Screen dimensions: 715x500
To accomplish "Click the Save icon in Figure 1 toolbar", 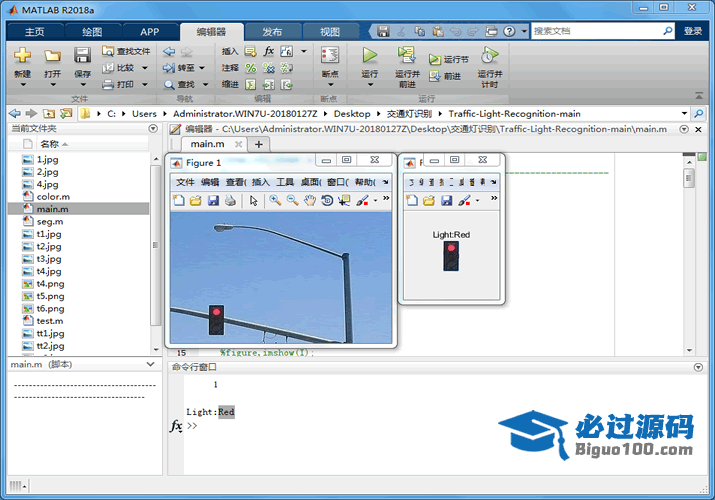I will click(213, 201).
